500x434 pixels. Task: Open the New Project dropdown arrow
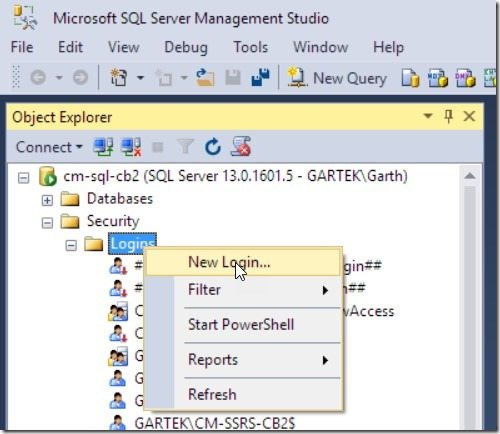140,78
